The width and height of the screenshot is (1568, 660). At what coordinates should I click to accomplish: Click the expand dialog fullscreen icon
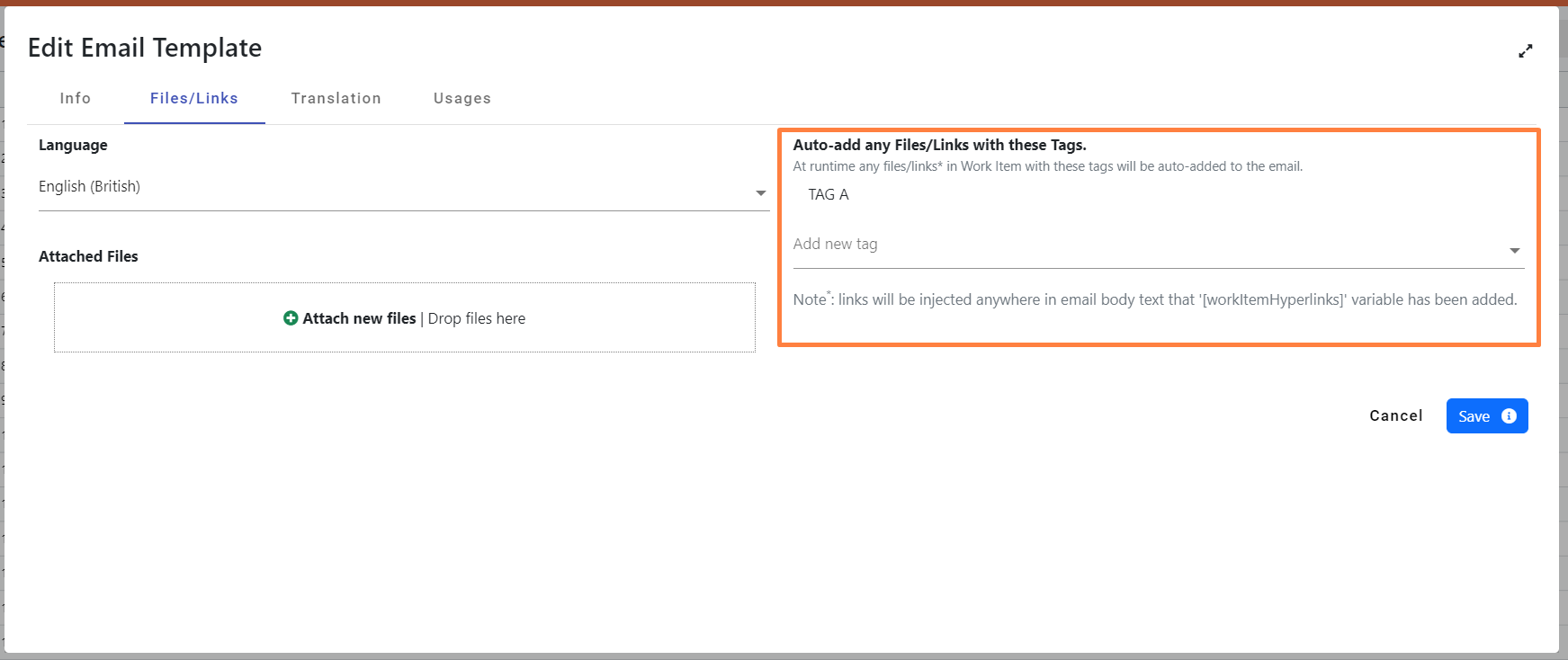[x=1525, y=51]
